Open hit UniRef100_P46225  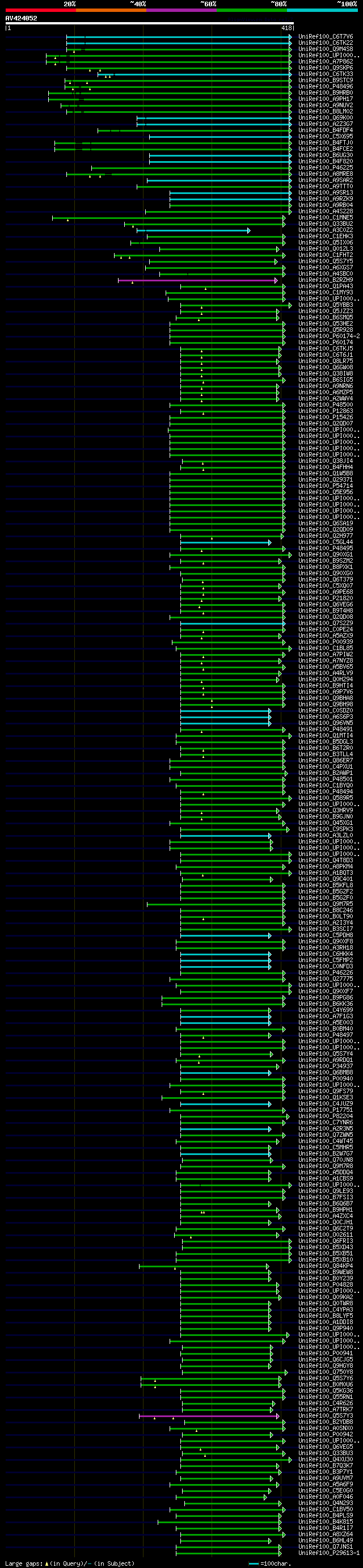[x=325, y=168]
